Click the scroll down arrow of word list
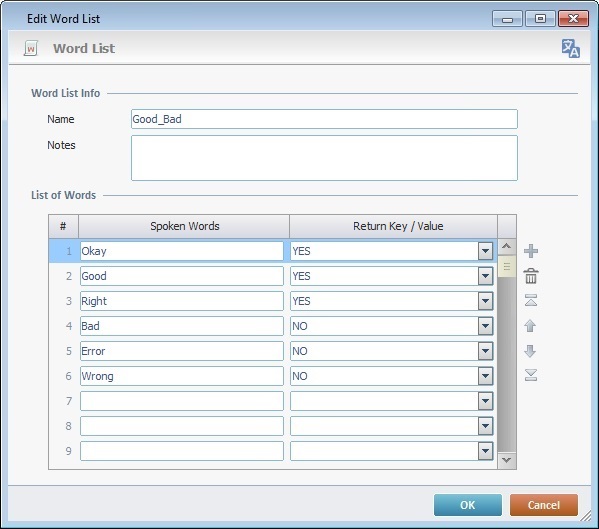Image resolution: width=599 pixels, height=529 pixels. pyautogui.click(x=507, y=460)
